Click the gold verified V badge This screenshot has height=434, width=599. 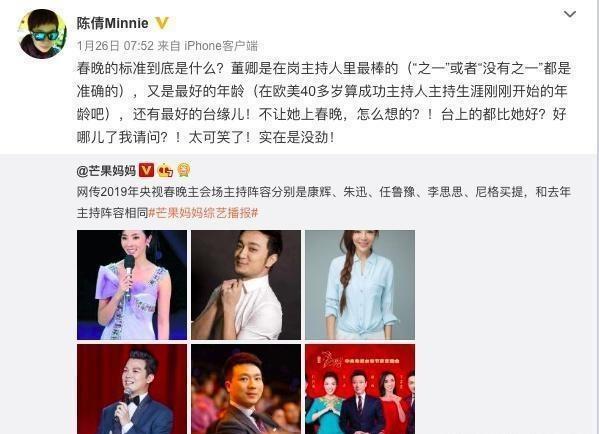(x=162, y=23)
